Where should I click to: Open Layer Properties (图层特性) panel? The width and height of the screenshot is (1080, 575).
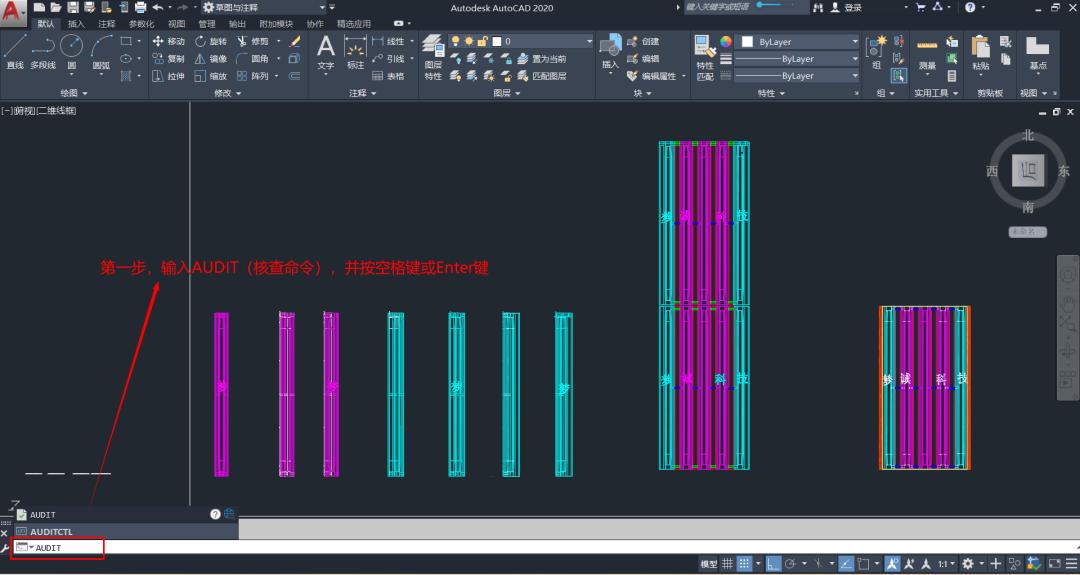tap(432, 57)
